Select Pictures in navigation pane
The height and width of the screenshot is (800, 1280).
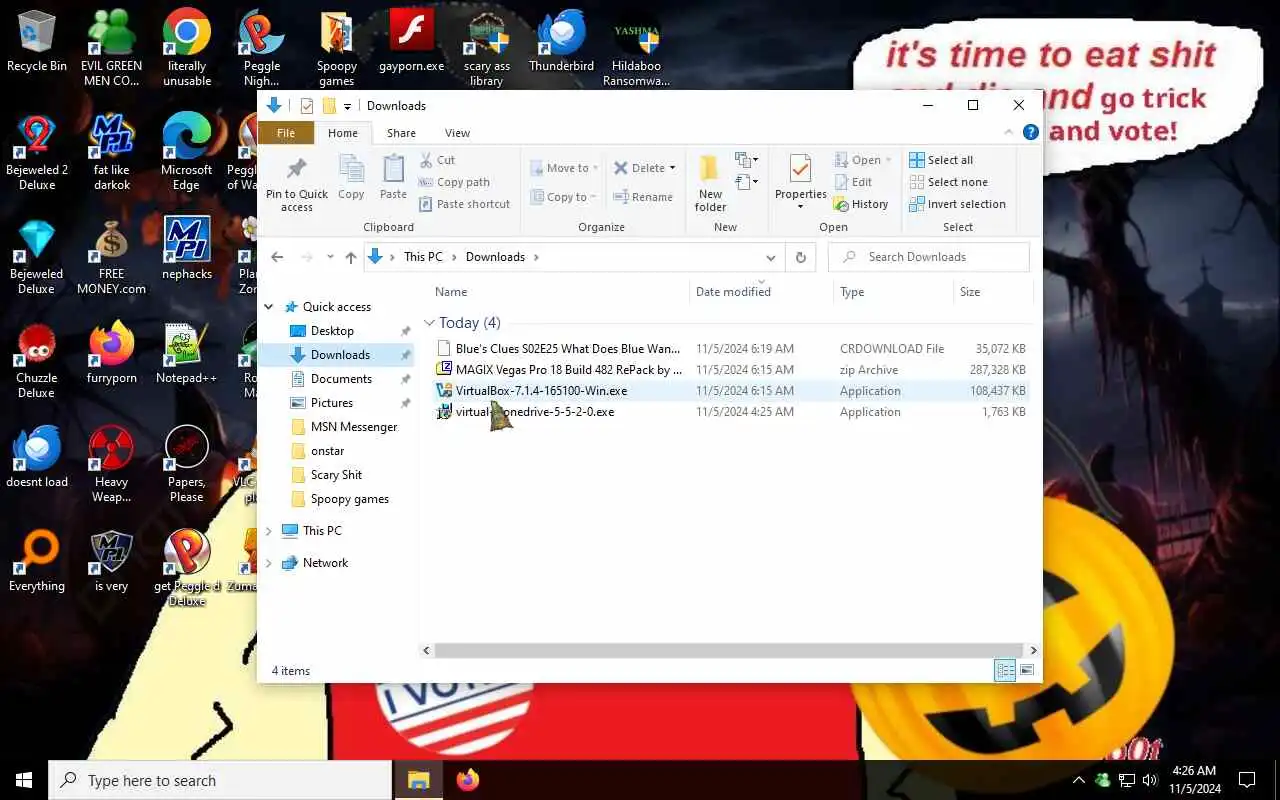[x=331, y=403]
